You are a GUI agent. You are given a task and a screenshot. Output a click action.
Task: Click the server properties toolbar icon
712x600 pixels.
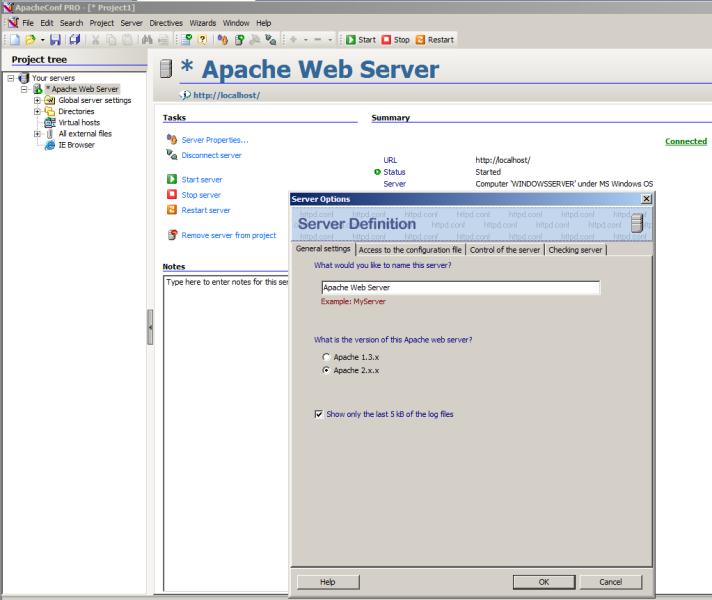pyautogui.click(x=222, y=40)
